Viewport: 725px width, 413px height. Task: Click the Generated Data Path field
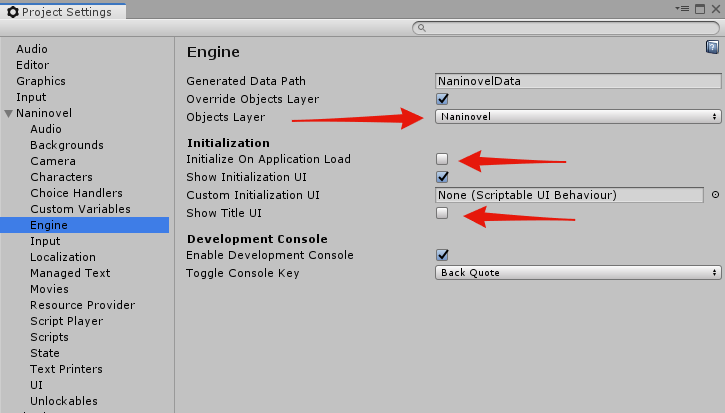pyautogui.click(x=578, y=81)
